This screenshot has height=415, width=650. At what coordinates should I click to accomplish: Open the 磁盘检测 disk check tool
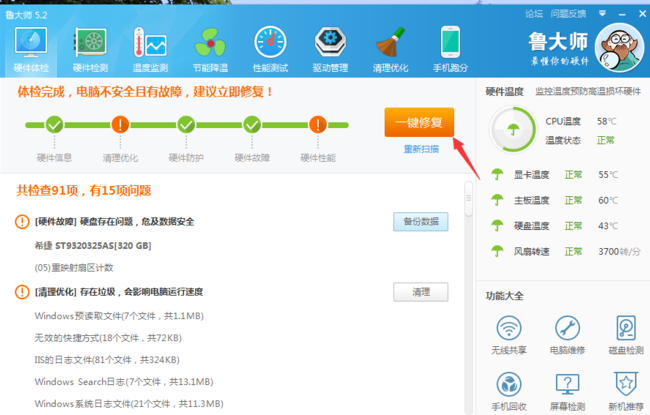tap(626, 336)
